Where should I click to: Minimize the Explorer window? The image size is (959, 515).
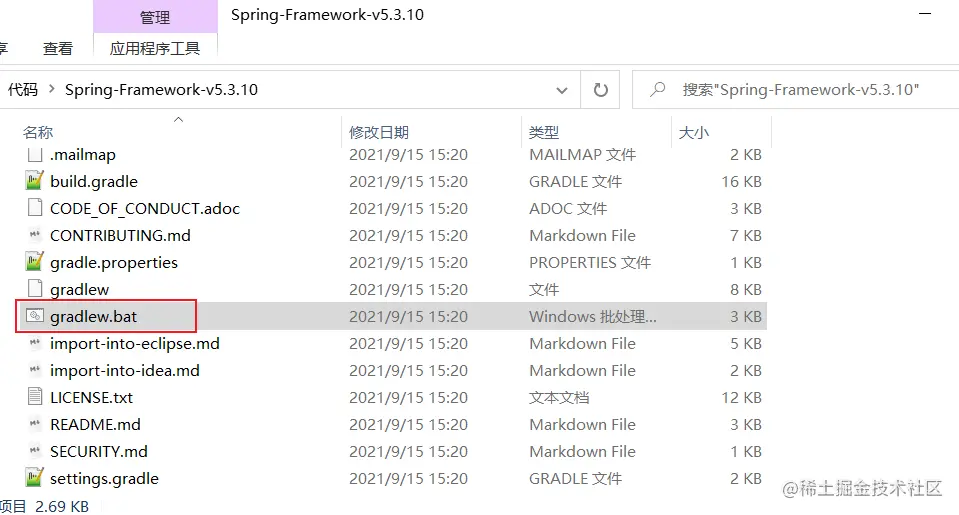[x=925, y=13]
